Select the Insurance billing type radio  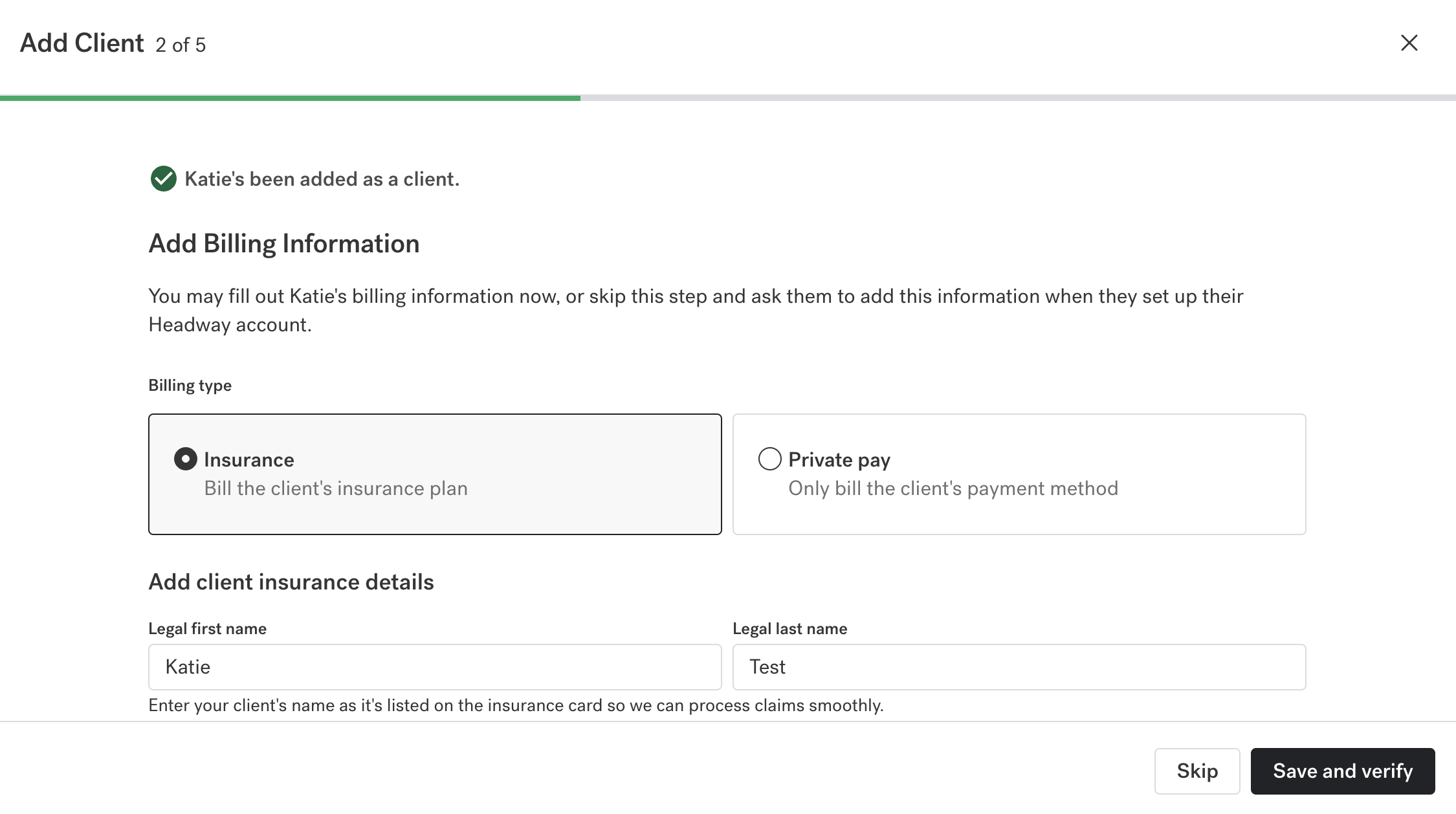point(185,459)
